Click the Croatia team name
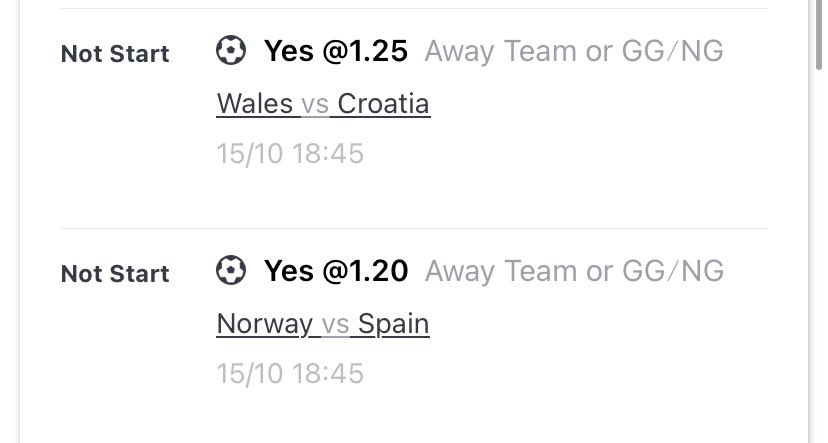 [x=383, y=103]
